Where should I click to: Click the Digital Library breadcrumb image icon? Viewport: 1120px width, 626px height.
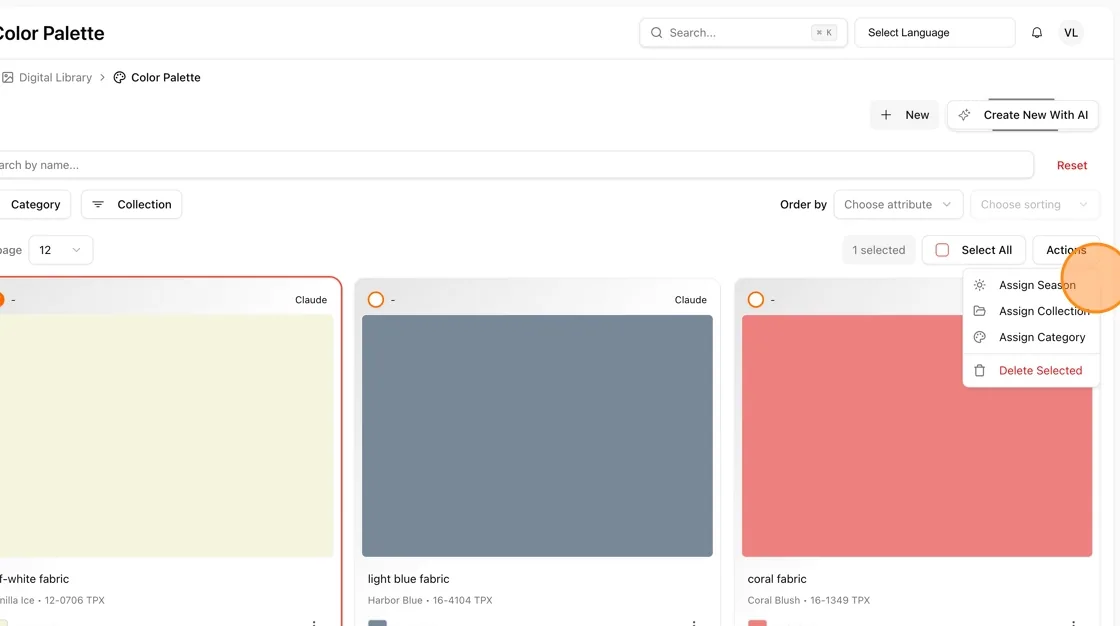[x=7, y=77]
